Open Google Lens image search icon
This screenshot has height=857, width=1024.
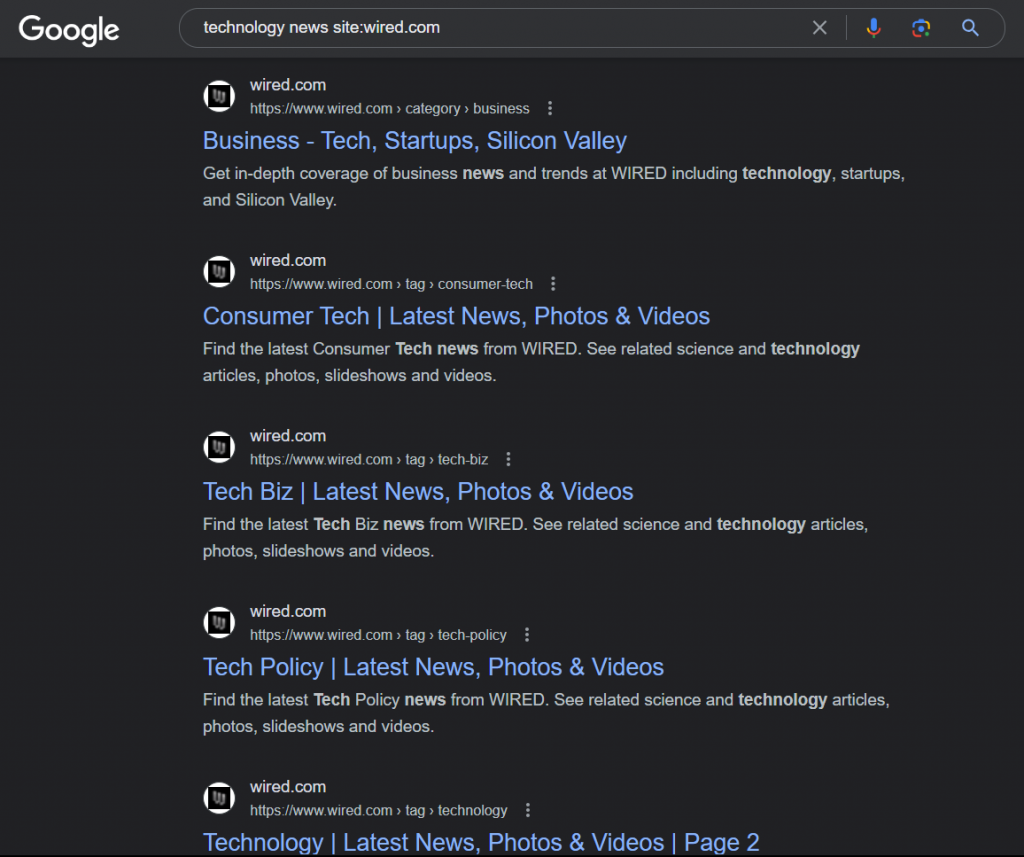pos(921,27)
